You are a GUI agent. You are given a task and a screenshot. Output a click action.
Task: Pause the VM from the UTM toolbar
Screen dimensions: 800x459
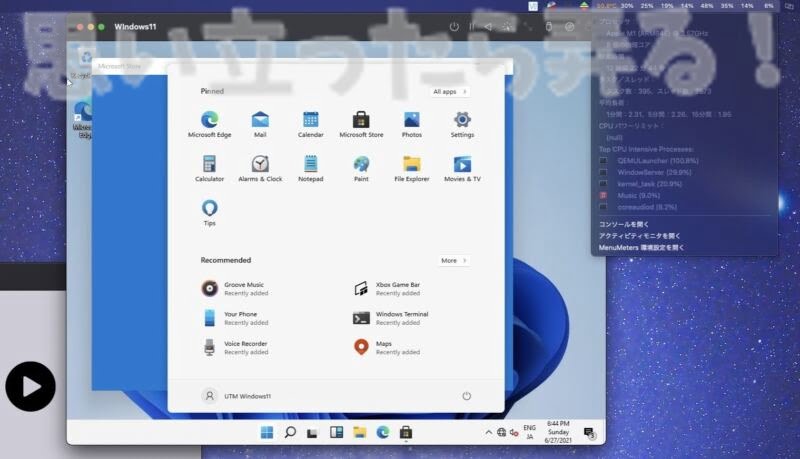(472, 27)
